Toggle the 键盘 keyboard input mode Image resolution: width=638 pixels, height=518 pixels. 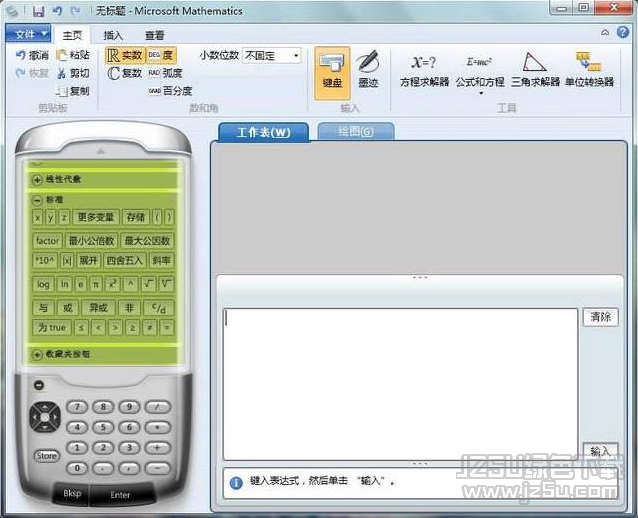click(332, 73)
